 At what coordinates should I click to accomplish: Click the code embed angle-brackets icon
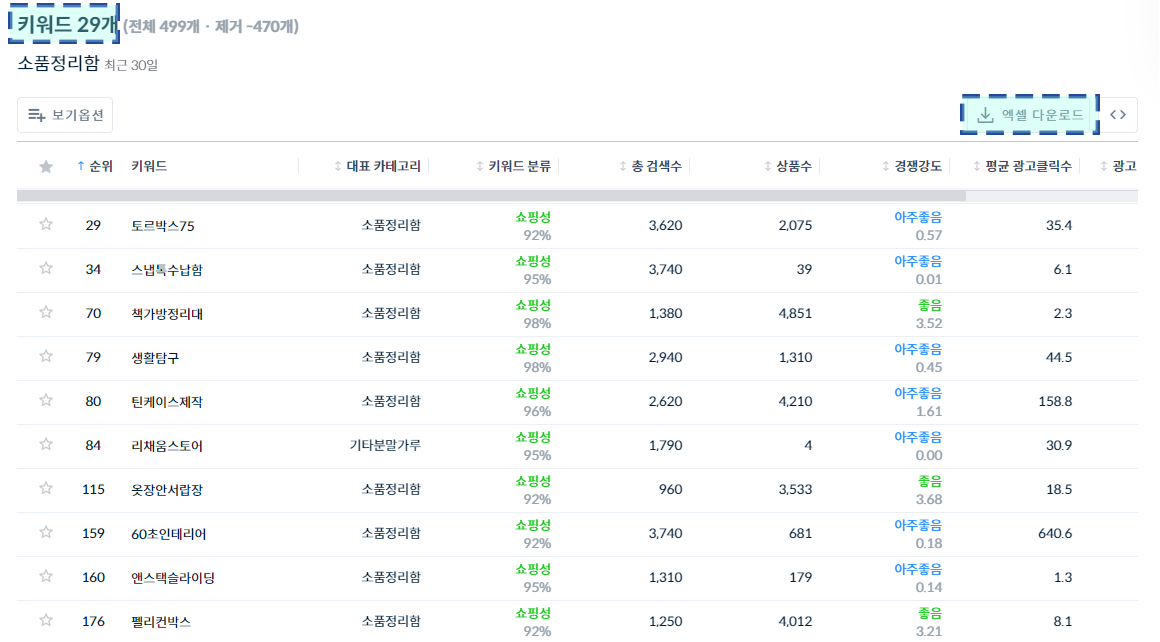tap(1118, 115)
